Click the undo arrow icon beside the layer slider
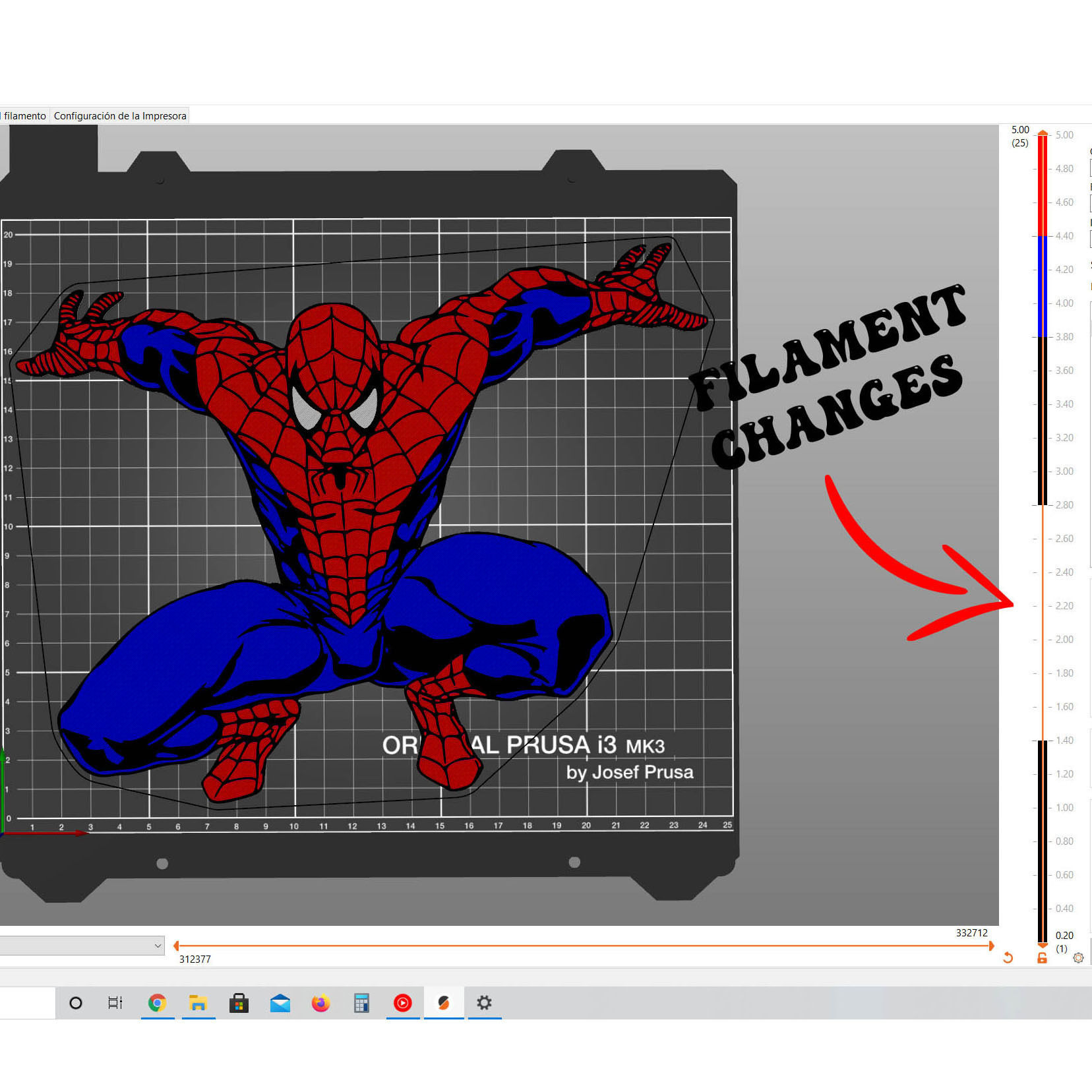This screenshot has height=1092, width=1092. tap(1008, 957)
